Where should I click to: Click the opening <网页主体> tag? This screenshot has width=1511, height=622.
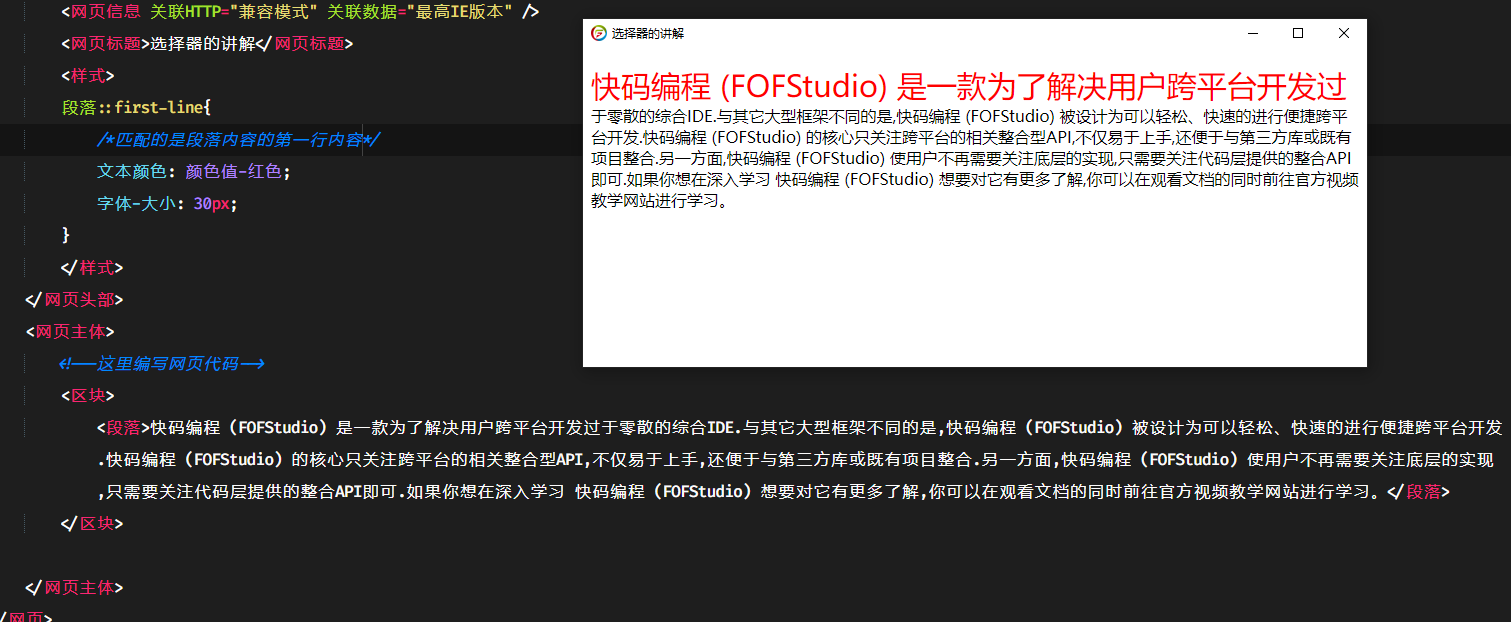tap(71, 332)
